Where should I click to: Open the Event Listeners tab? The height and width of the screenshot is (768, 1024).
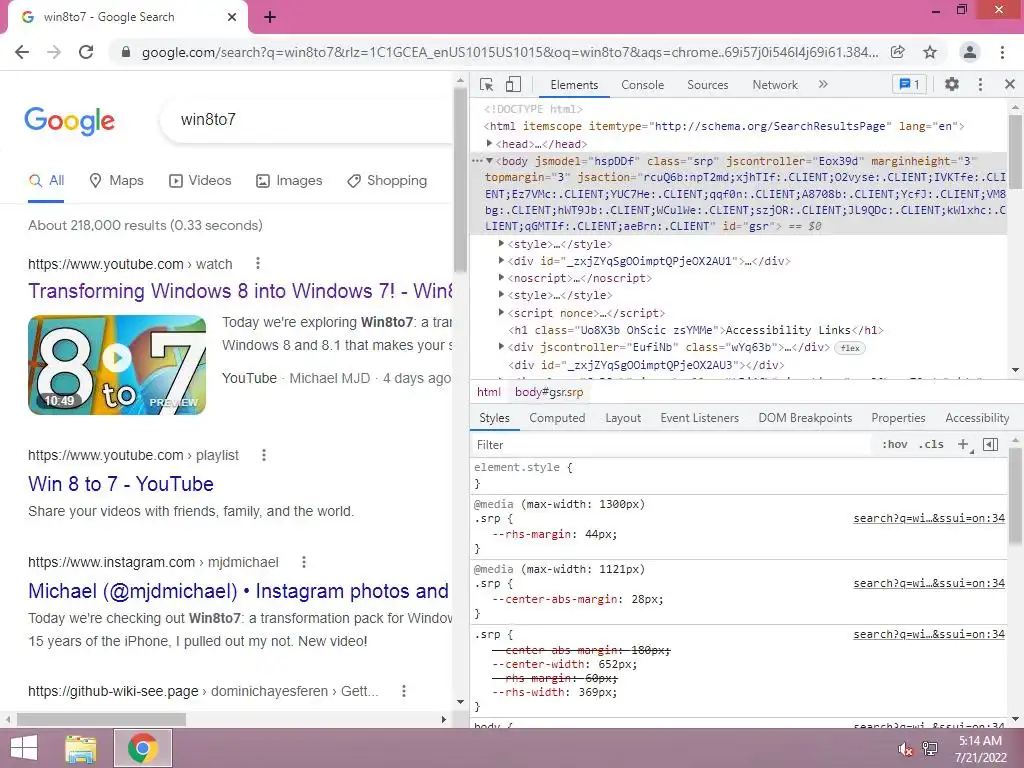[699, 418]
